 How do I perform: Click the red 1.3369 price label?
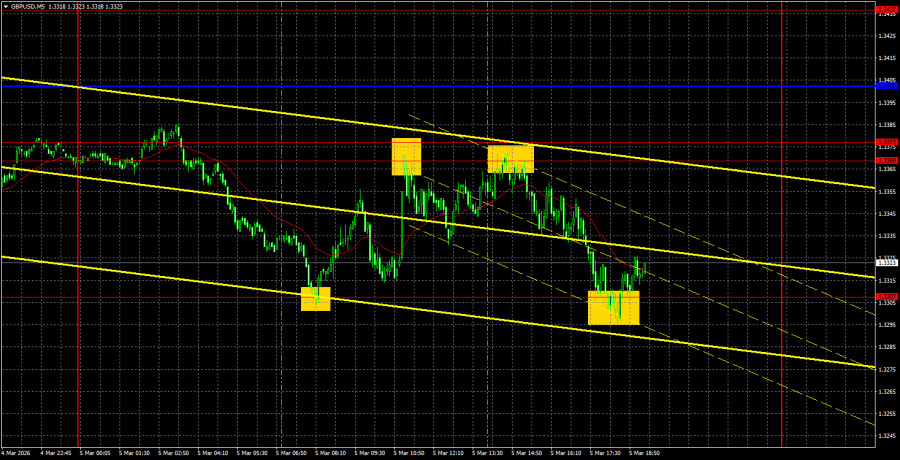pyautogui.click(x=884, y=160)
